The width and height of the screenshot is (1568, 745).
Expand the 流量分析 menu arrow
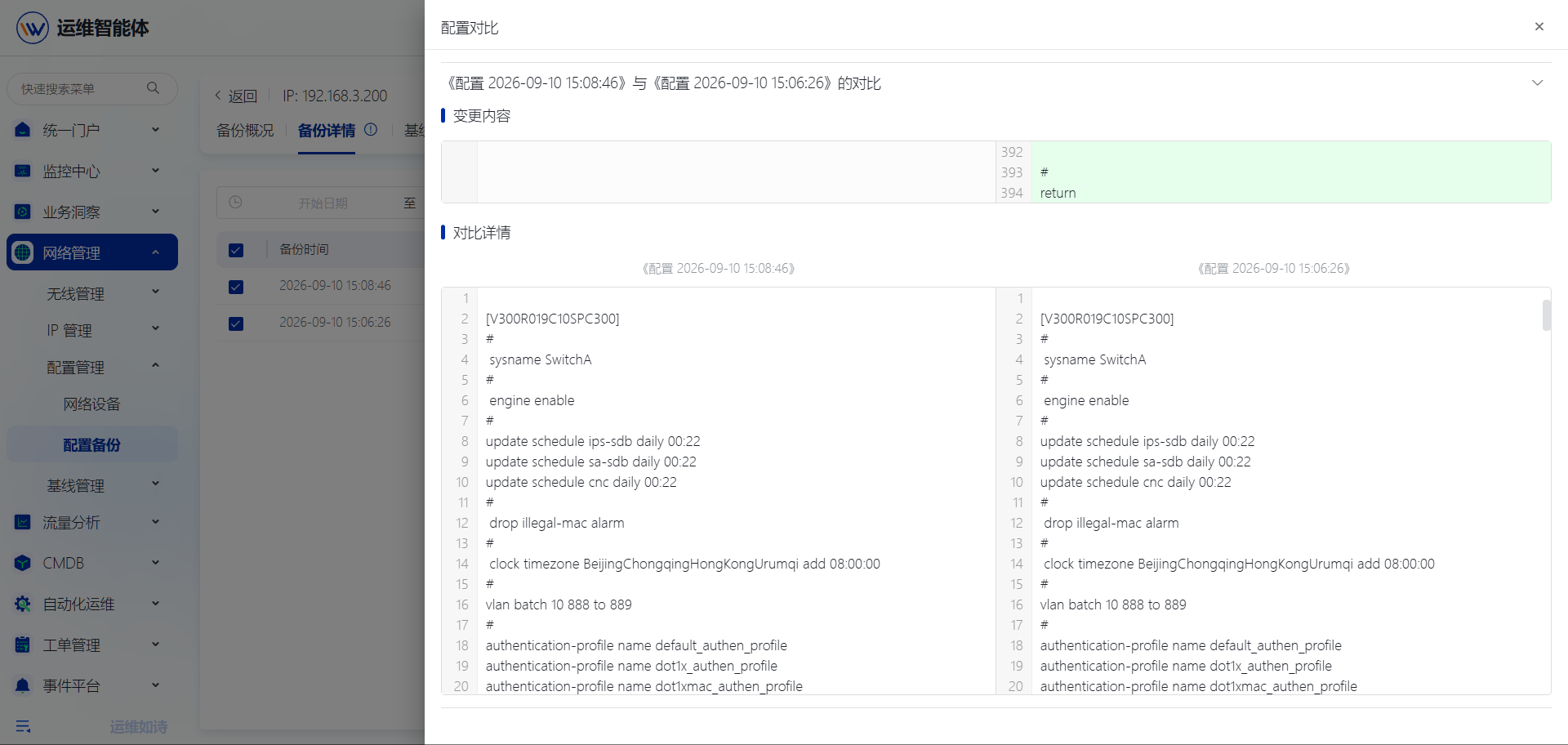point(155,522)
